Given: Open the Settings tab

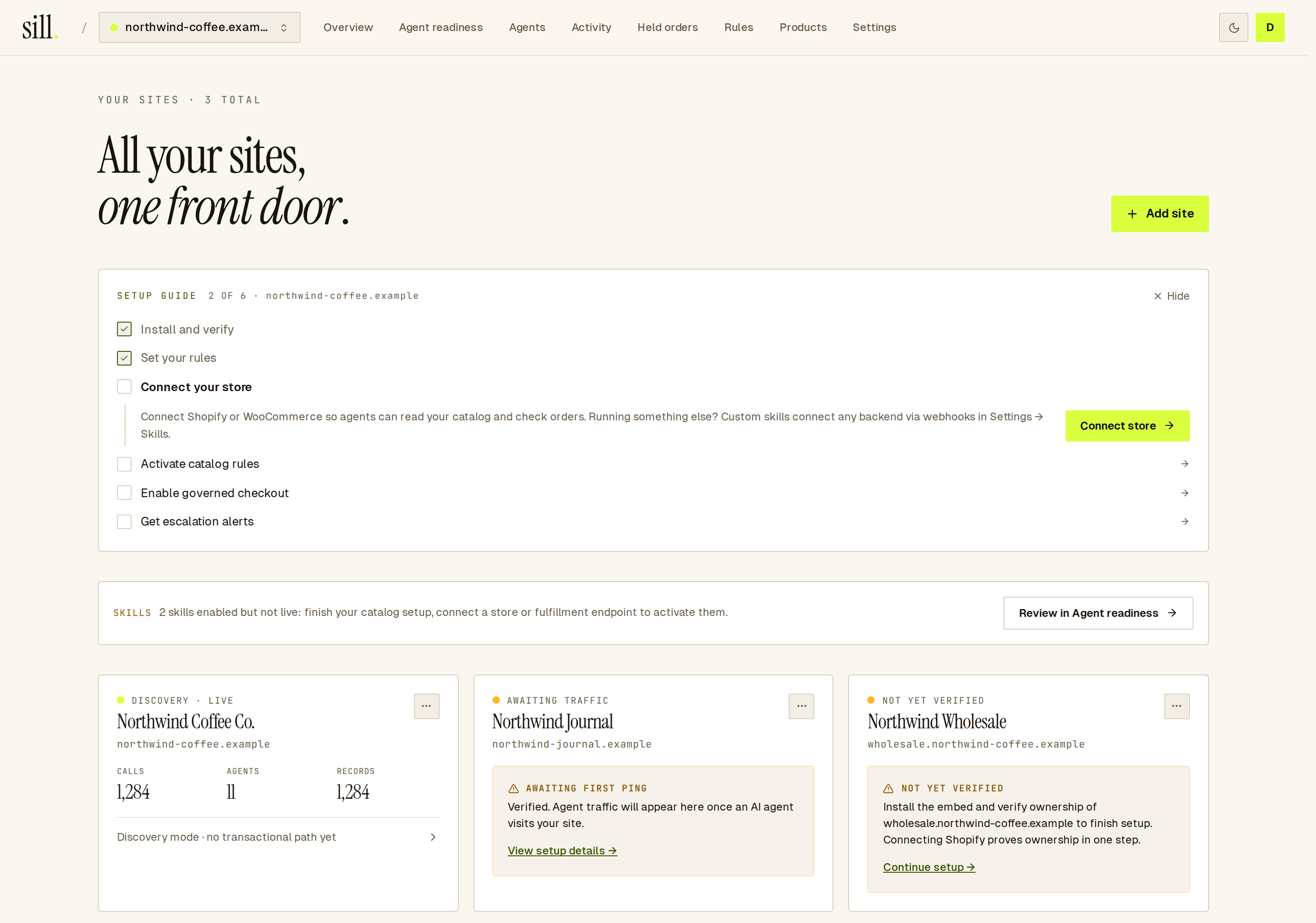Looking at the screenshot, I should (x=874, y=27).
